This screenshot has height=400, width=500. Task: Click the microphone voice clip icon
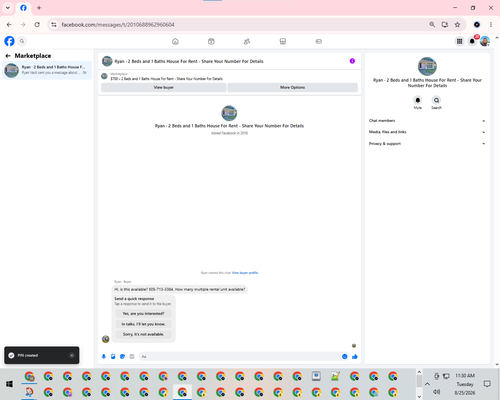point(104,357)
